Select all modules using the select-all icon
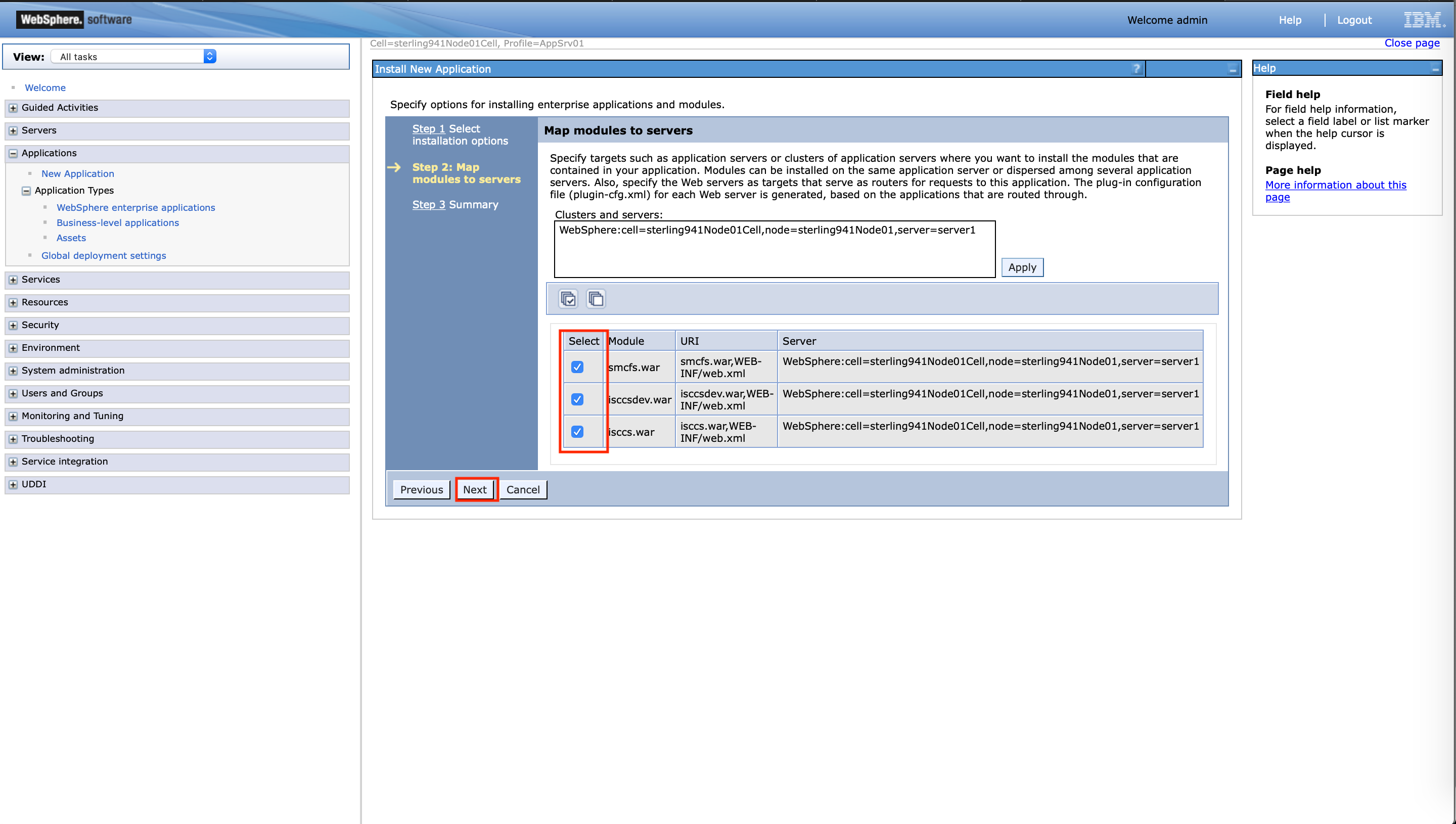 pyautogui.click(x=568, y=299)
